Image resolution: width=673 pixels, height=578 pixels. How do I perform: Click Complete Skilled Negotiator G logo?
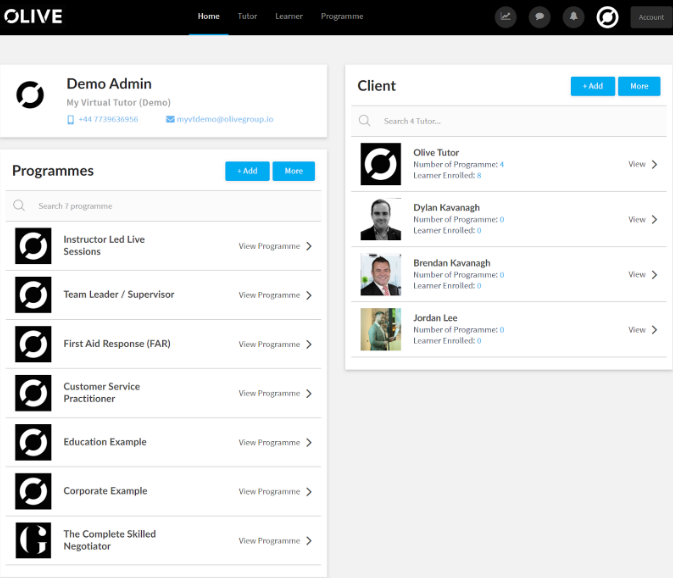[x=33, y=540]
